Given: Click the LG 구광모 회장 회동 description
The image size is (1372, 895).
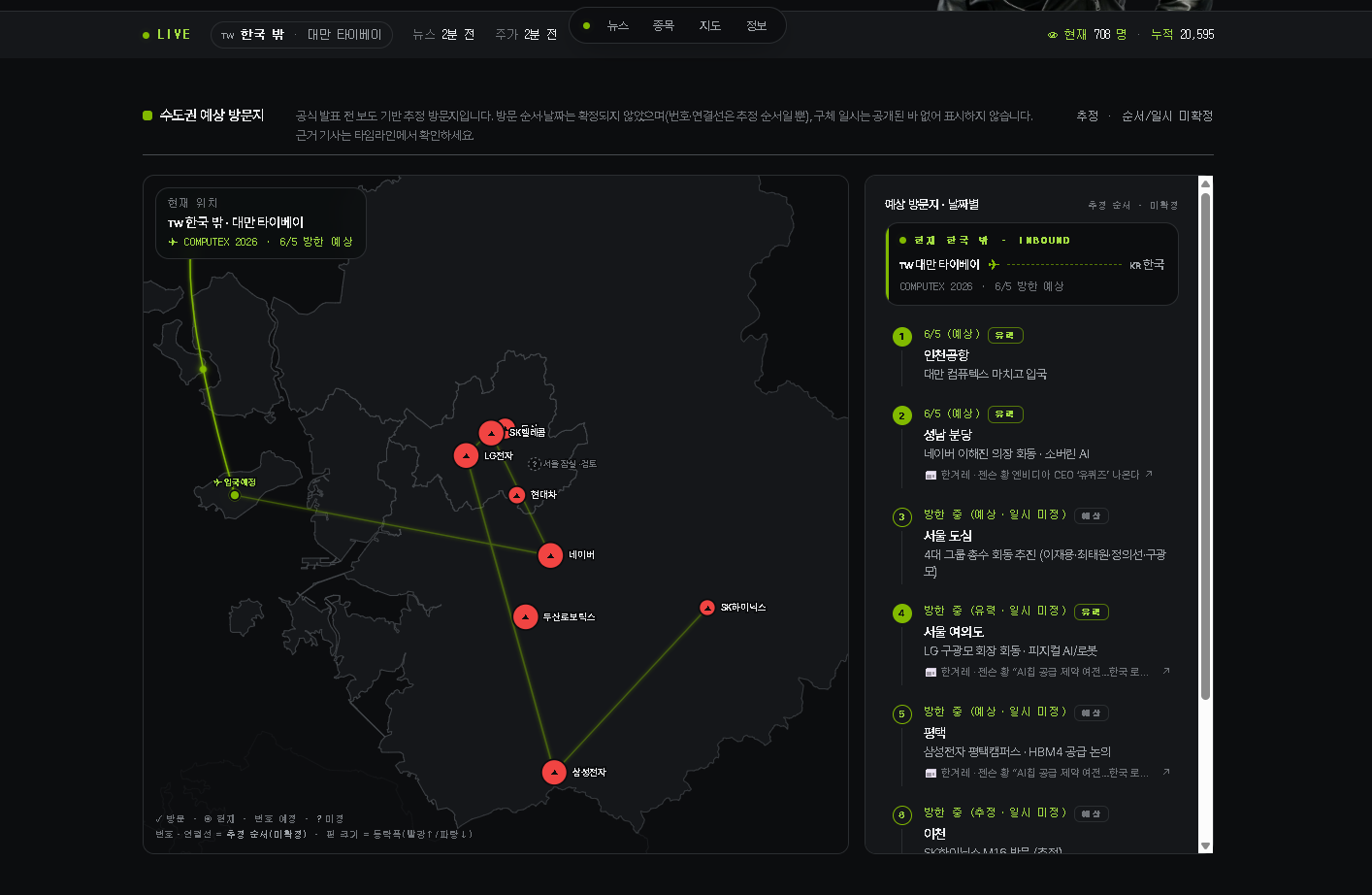Looking at the screenshot, I should click(x=1010, y=651).
